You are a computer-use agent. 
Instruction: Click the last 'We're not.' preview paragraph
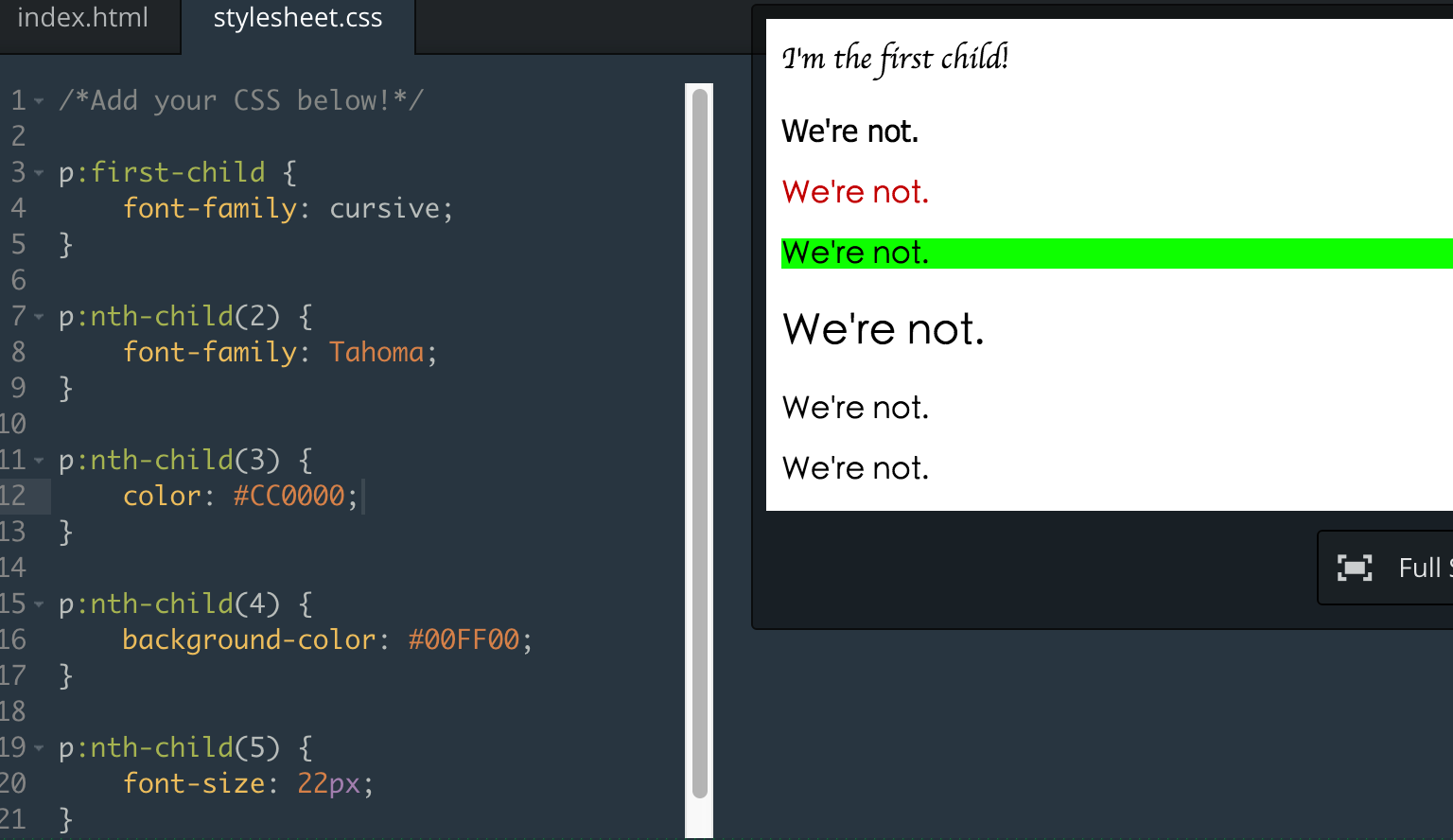(x=855, y=468)
